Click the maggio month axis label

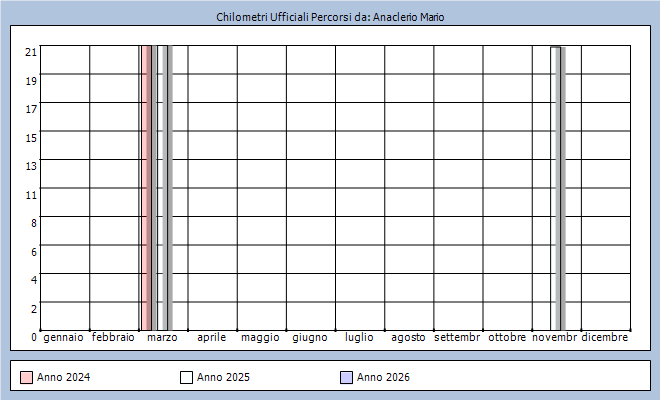260,338
